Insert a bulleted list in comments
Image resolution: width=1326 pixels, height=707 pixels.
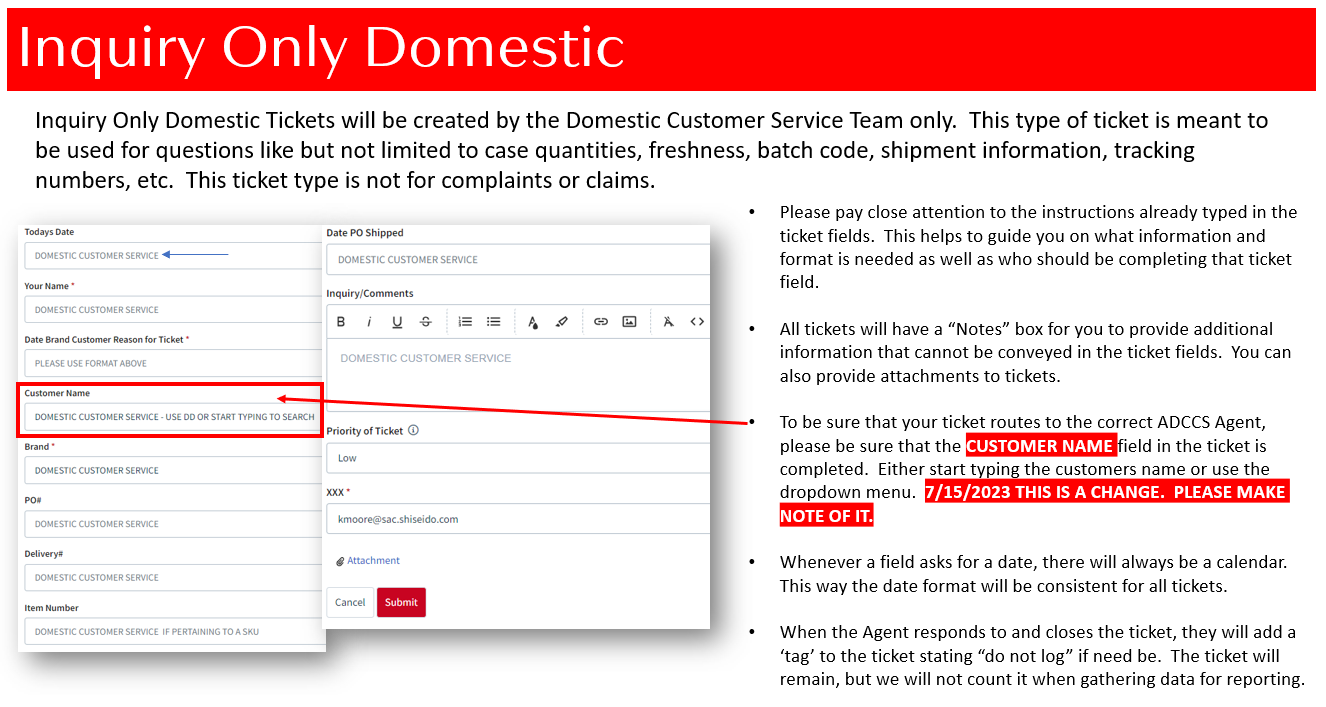493,322
